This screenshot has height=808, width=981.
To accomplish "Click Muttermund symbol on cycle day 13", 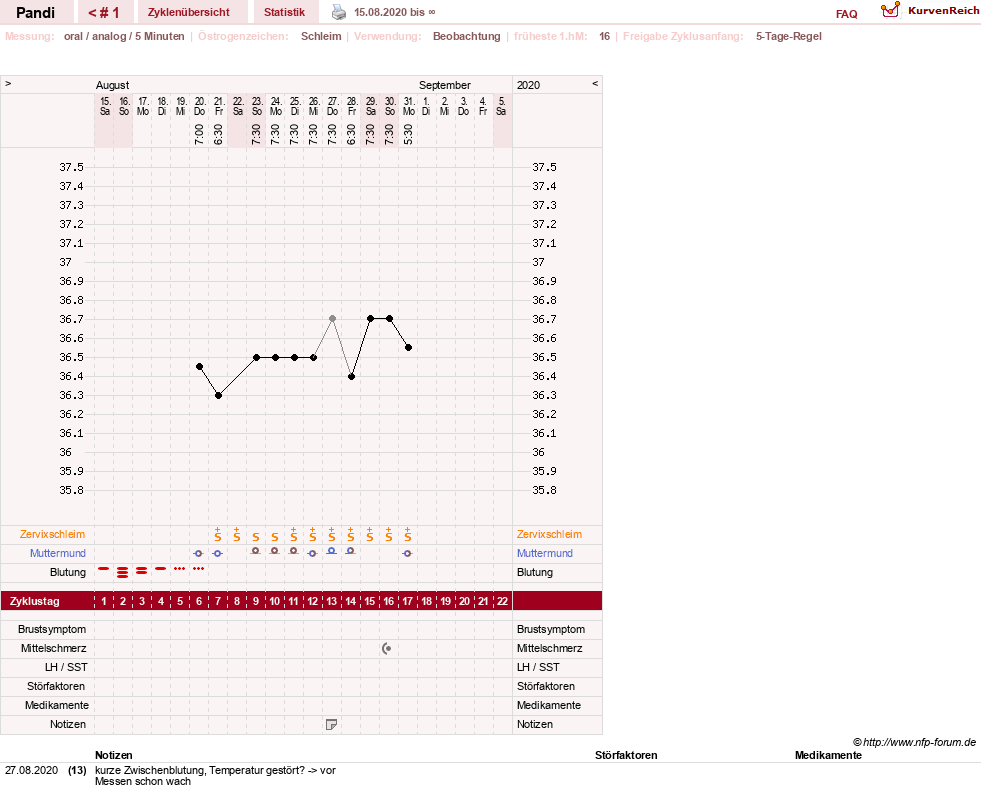I will pos(332,551).
